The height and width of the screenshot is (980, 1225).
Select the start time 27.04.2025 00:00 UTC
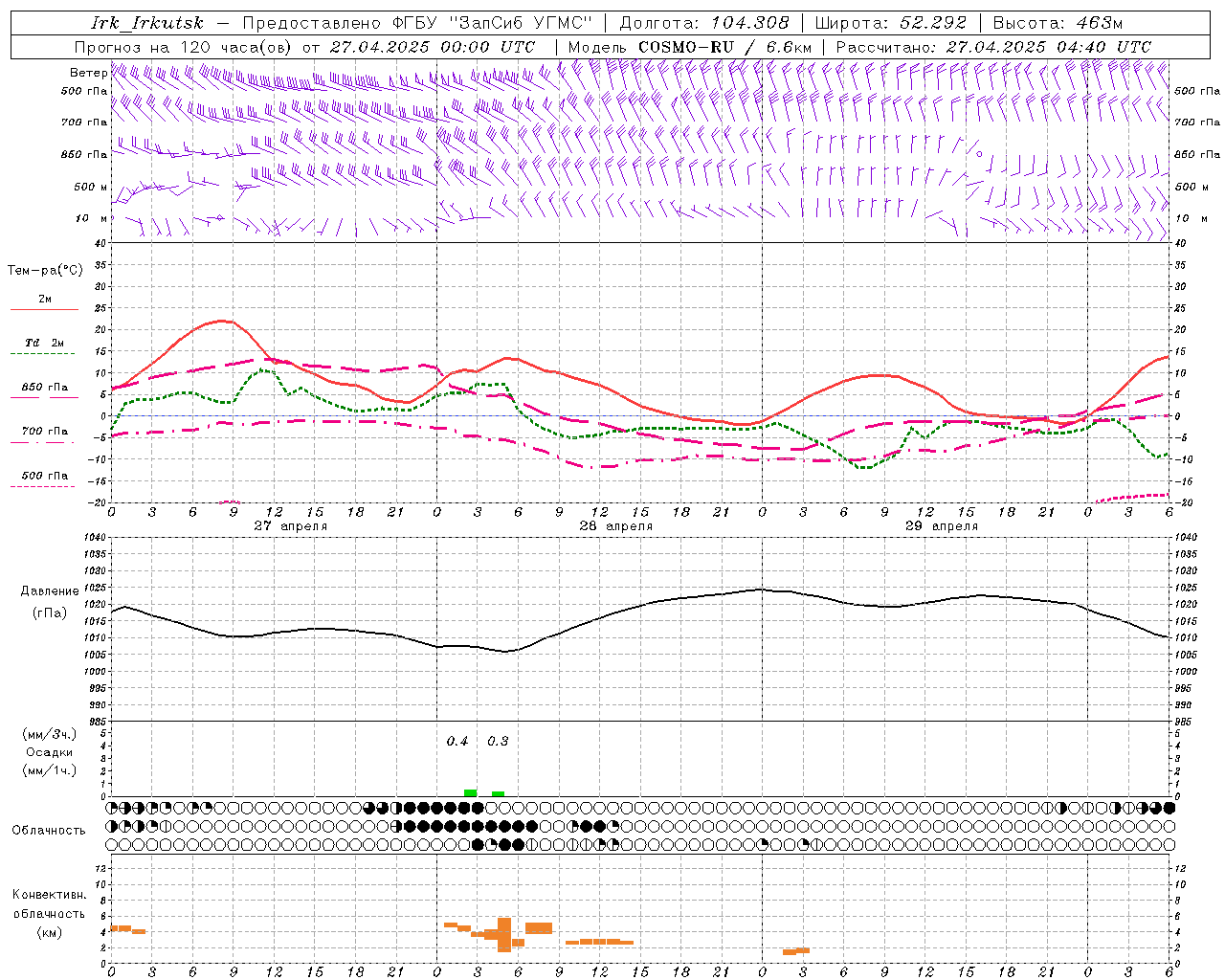coord(433,47)
